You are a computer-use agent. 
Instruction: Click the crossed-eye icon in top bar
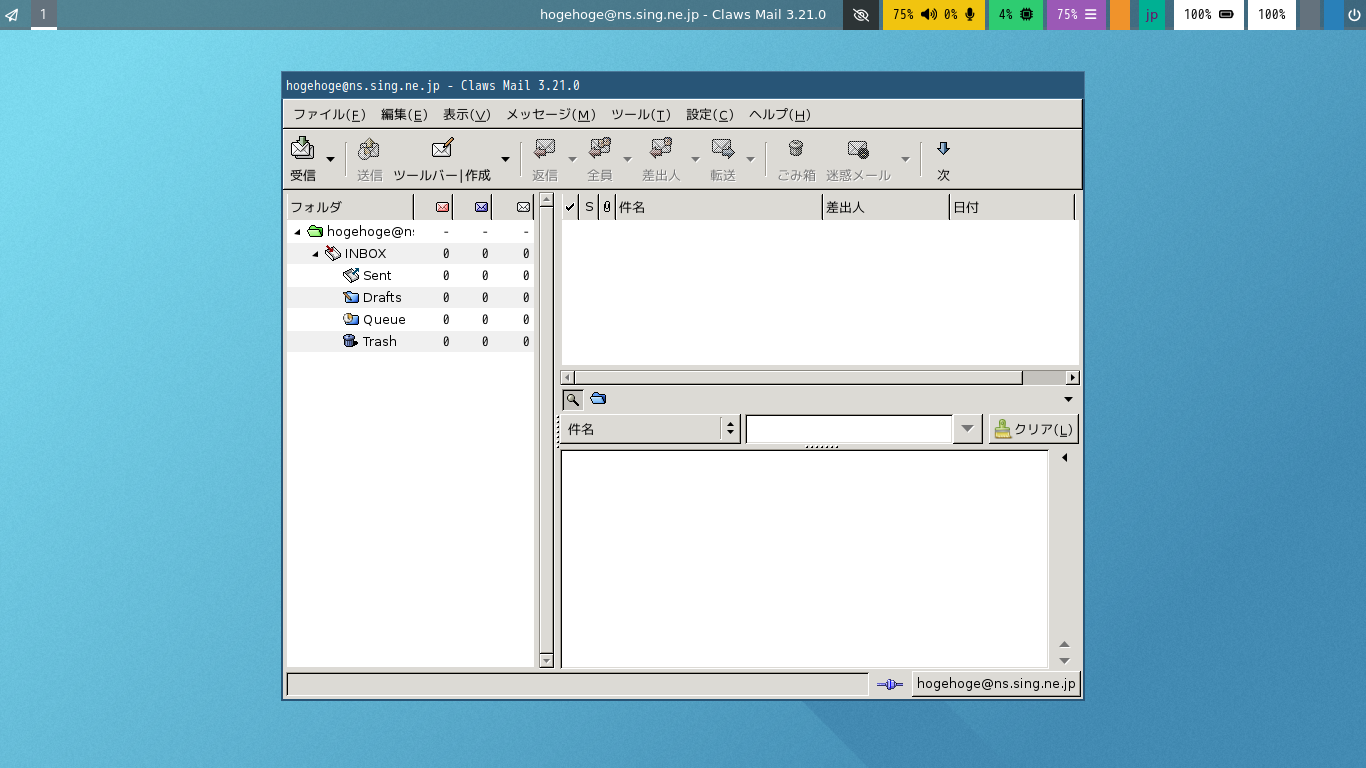(861, 15)
